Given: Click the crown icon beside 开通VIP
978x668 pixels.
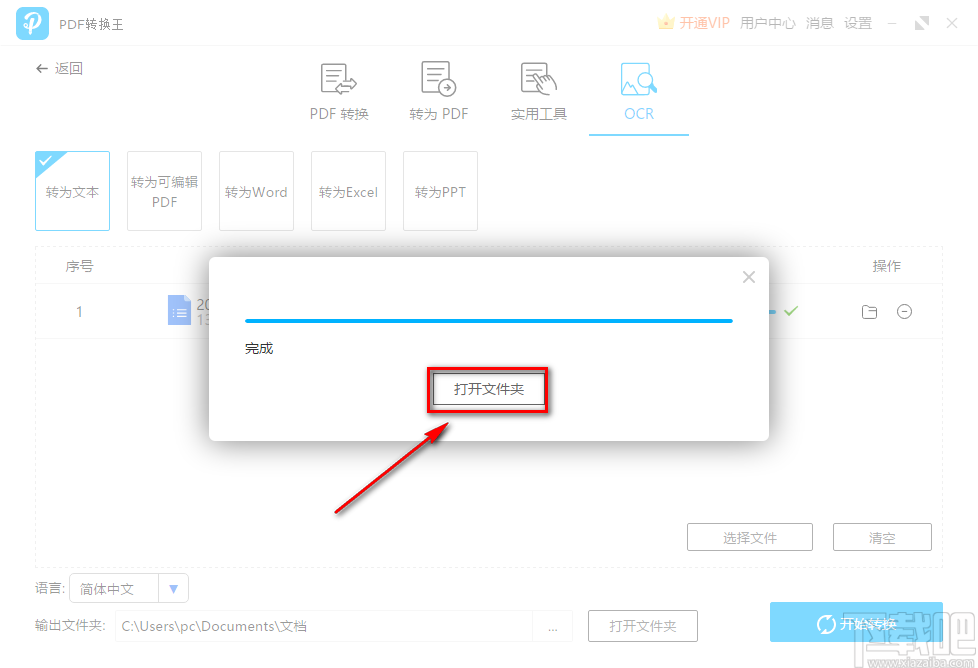Looking at the screenshot, I should click(665, 21).
